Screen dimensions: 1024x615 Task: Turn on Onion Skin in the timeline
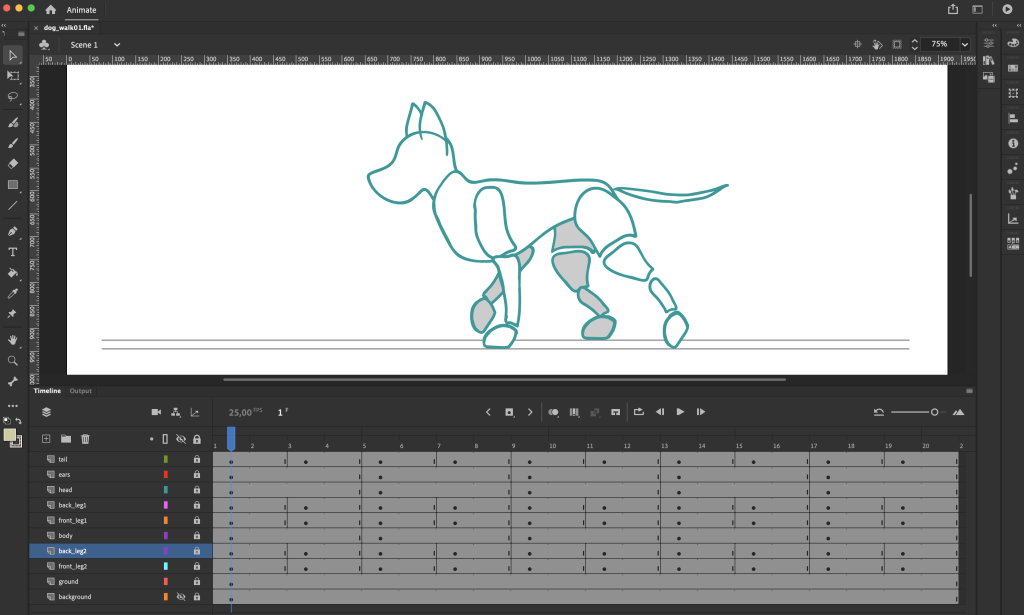[x=553, y=412]
